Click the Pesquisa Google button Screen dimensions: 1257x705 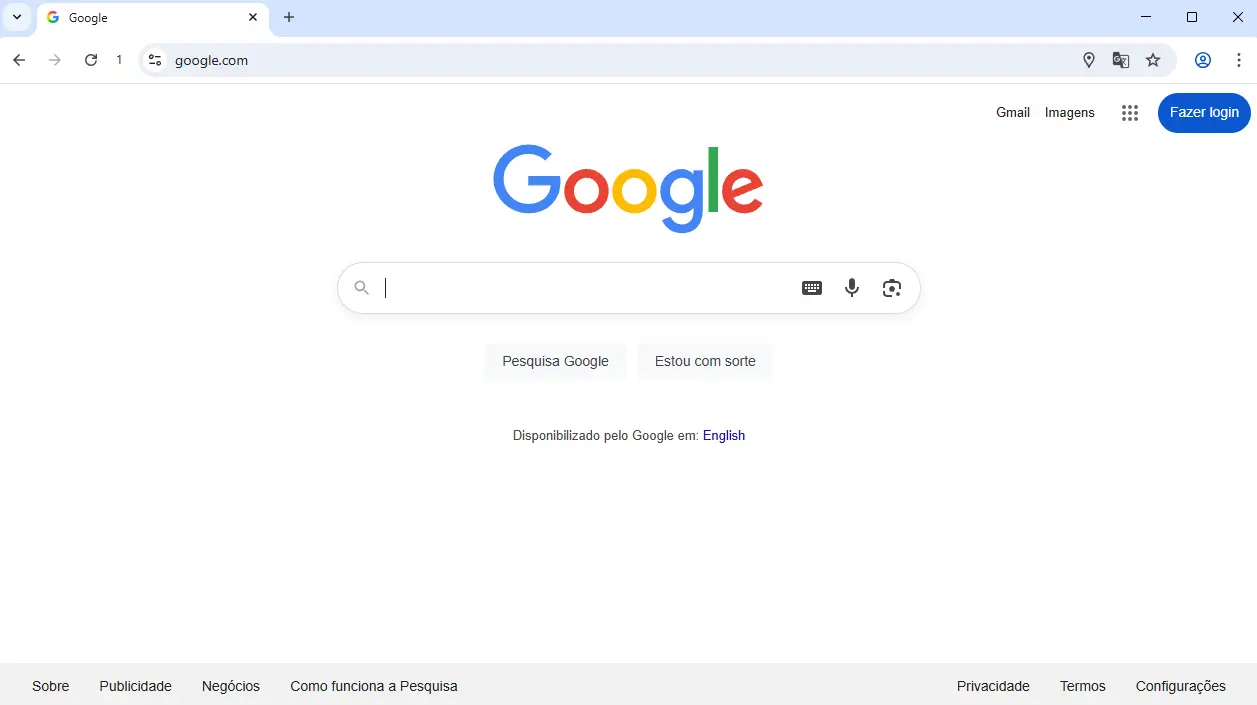pos(555,361)
